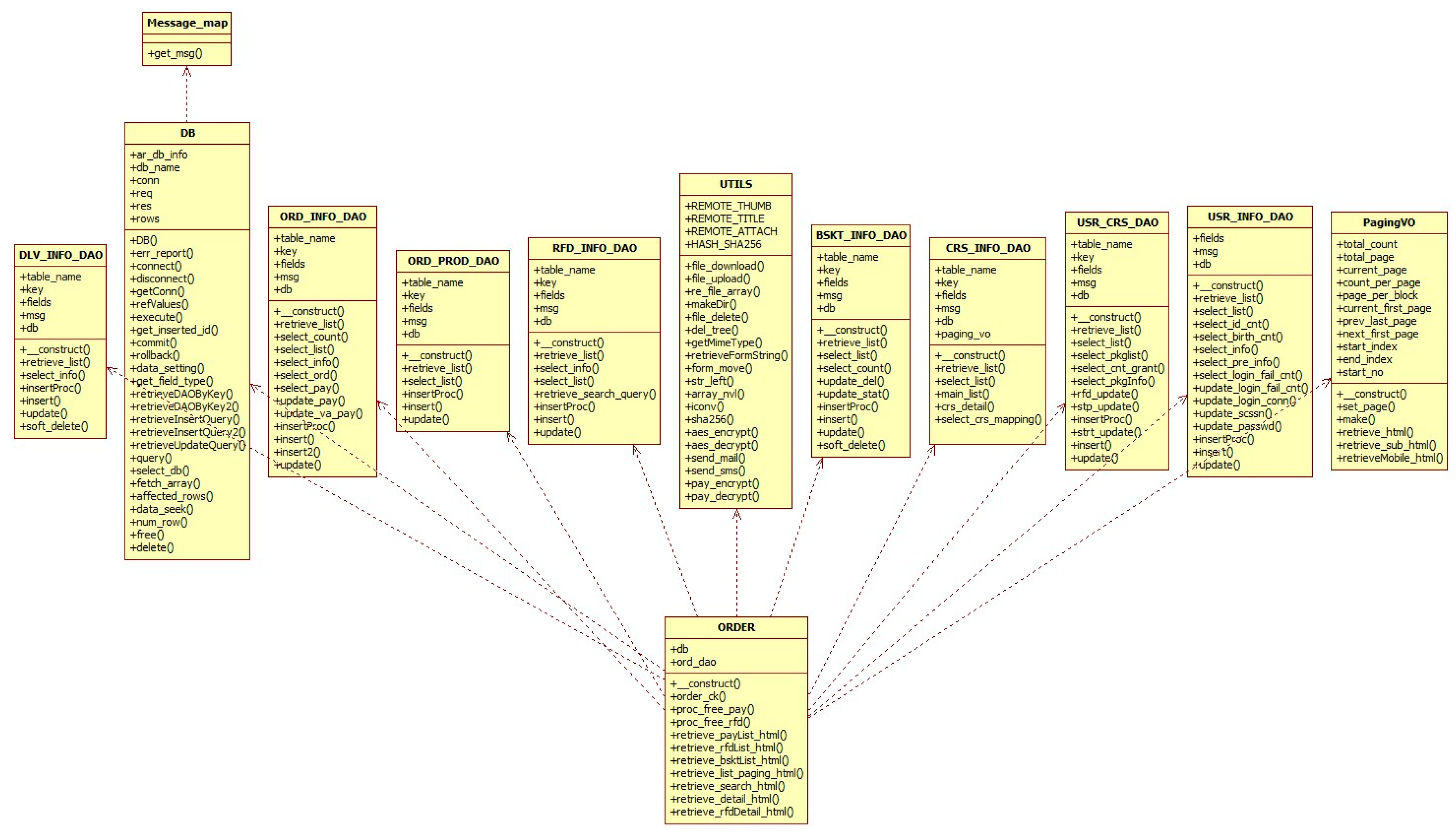Select the UTILS class title

coord(736,184)
